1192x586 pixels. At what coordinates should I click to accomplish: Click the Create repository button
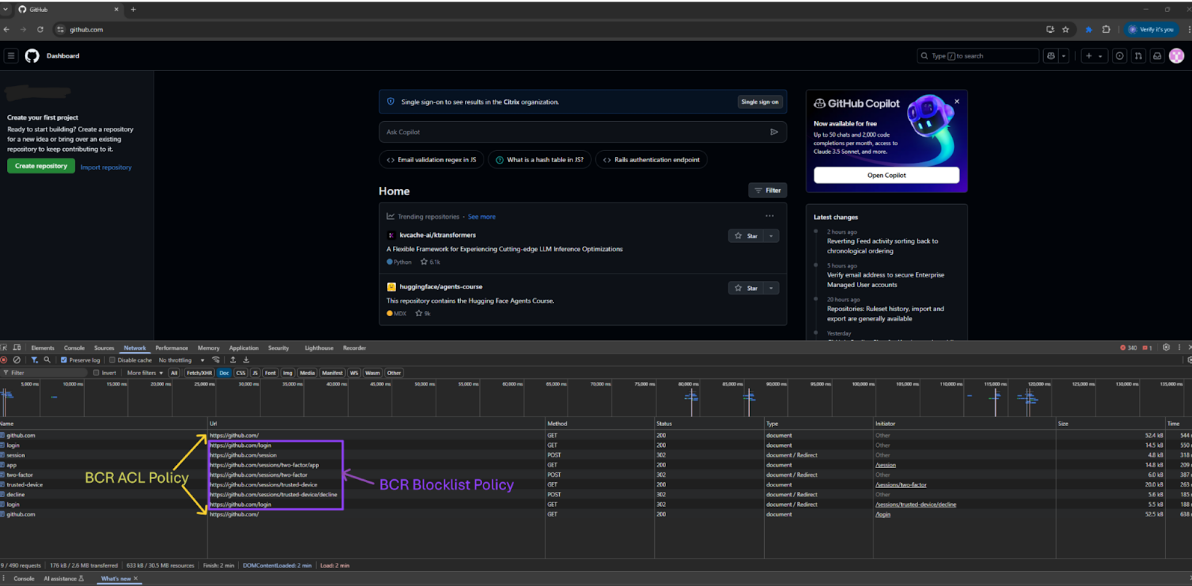pyautogui.click(x=41, y=166)
